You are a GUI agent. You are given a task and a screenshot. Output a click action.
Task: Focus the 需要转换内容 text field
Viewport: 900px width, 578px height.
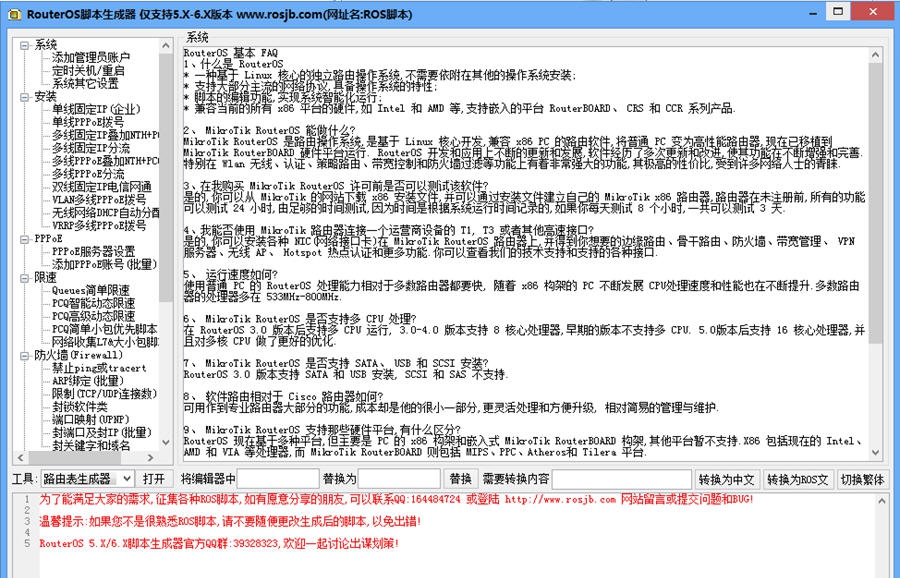tap(622, 479)
